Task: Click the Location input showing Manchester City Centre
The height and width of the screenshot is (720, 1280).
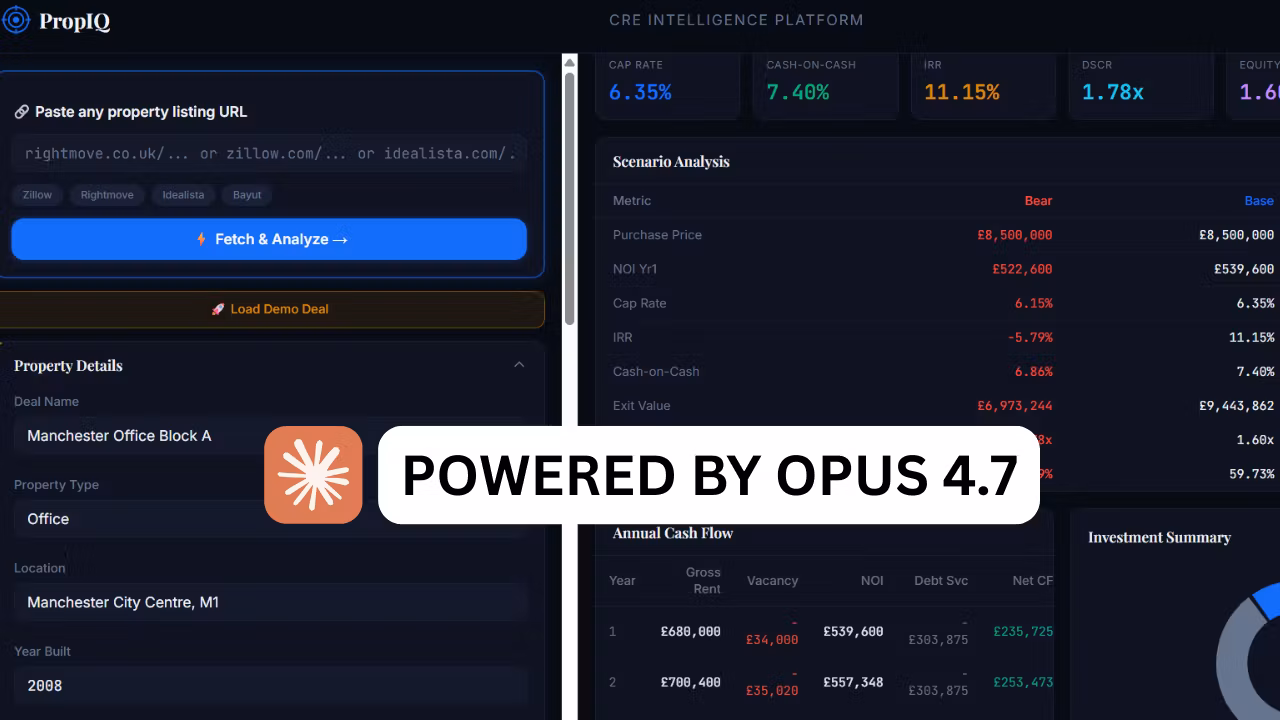Action: coord(269,601)
